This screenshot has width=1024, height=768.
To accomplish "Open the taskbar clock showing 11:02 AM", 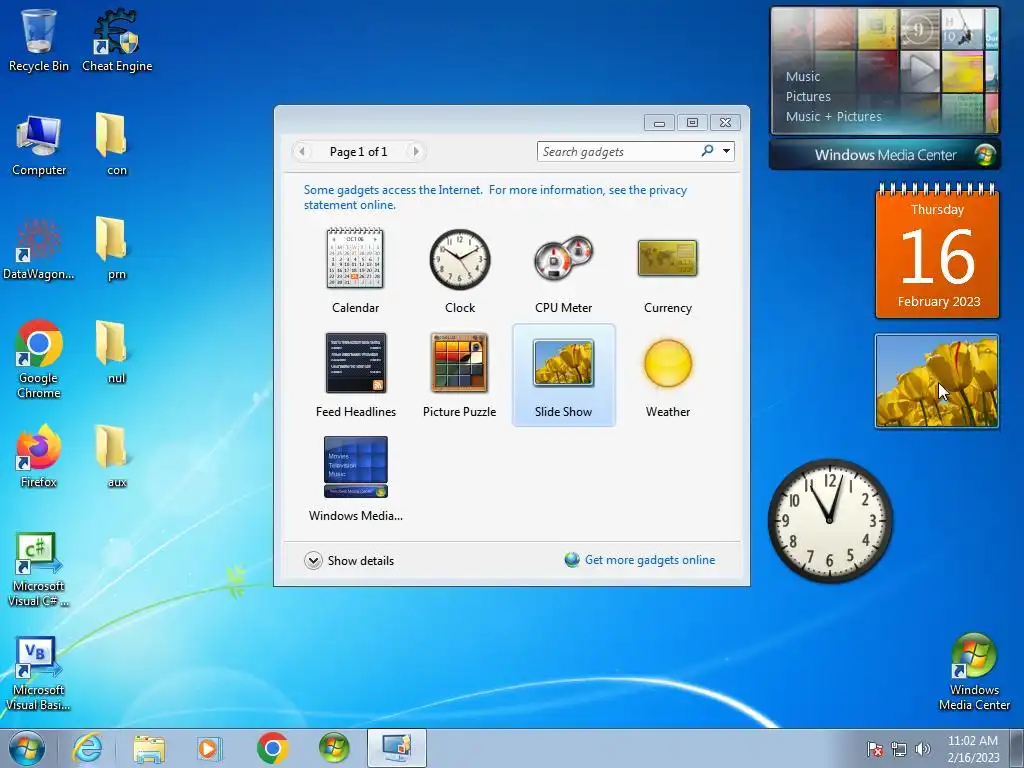I will 973,748.
